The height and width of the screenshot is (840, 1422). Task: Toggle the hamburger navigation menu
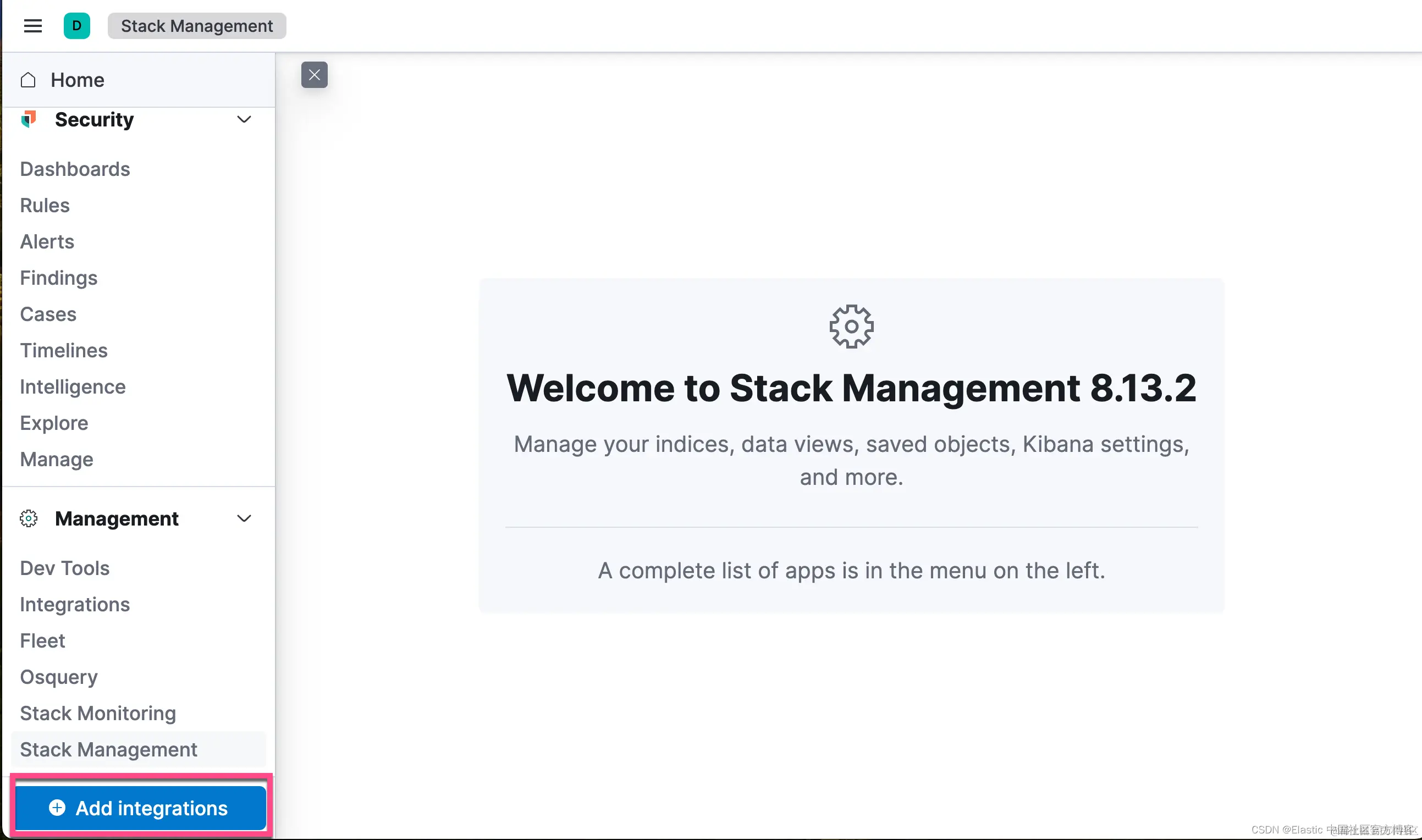(33, 26)
